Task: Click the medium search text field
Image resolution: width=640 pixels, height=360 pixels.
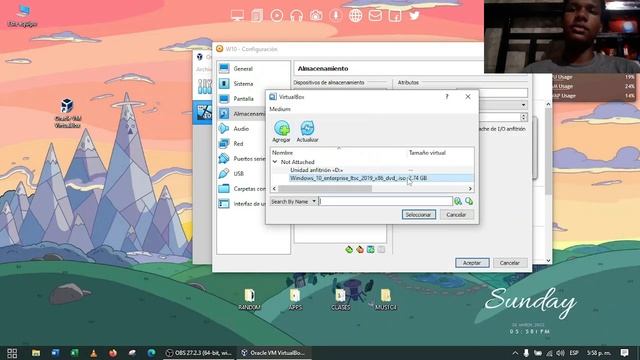Action: tap(386, 201)
